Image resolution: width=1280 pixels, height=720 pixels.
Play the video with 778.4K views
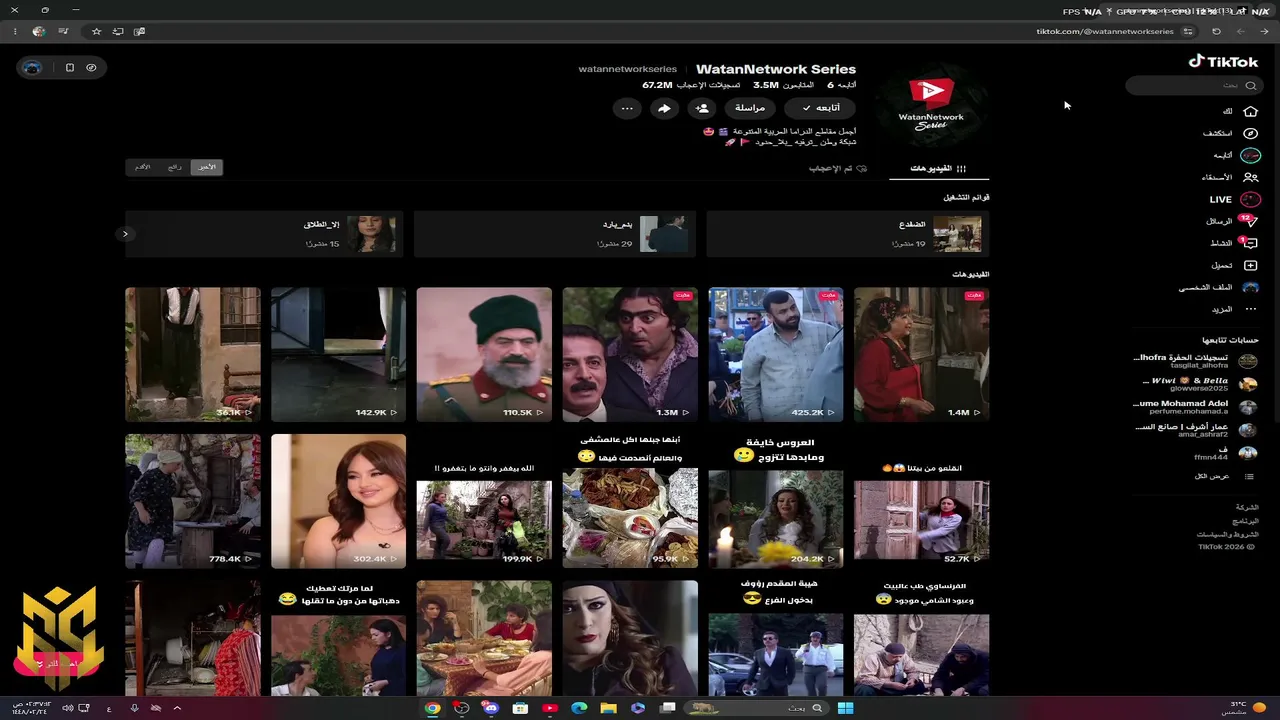[x=192, y=501]
